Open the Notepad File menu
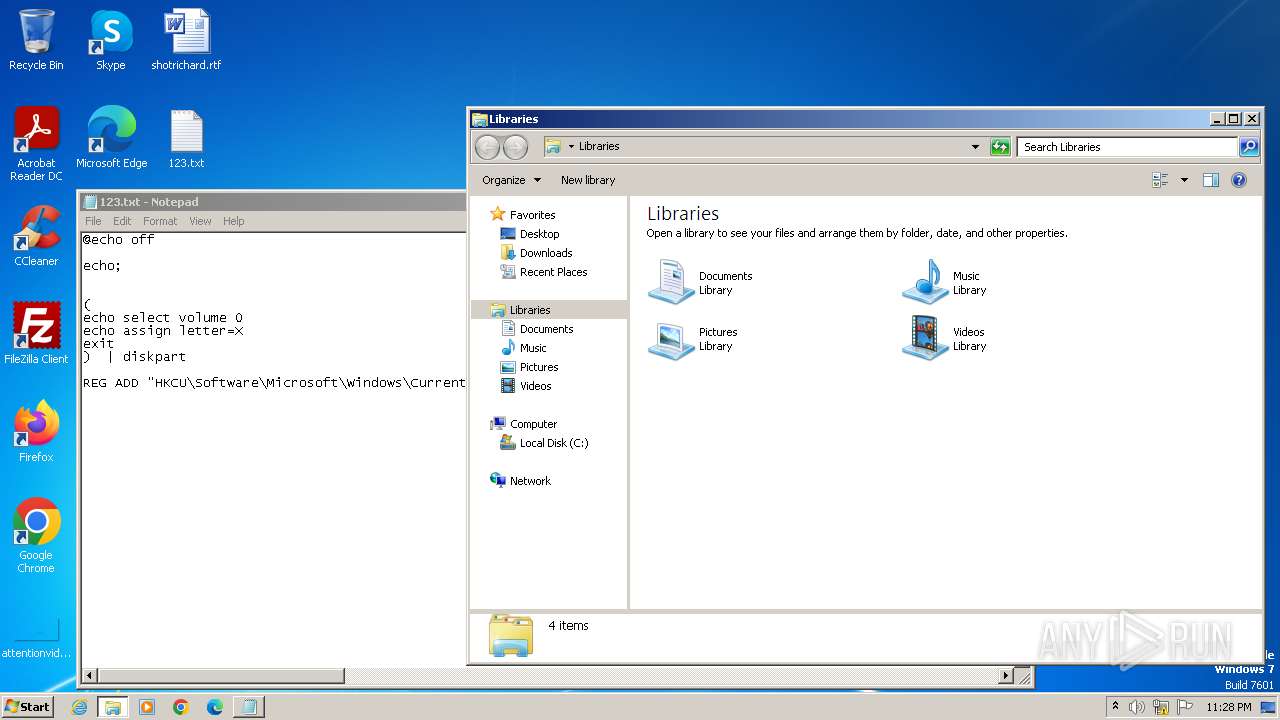1280x720 pixels. pos(93,221)
